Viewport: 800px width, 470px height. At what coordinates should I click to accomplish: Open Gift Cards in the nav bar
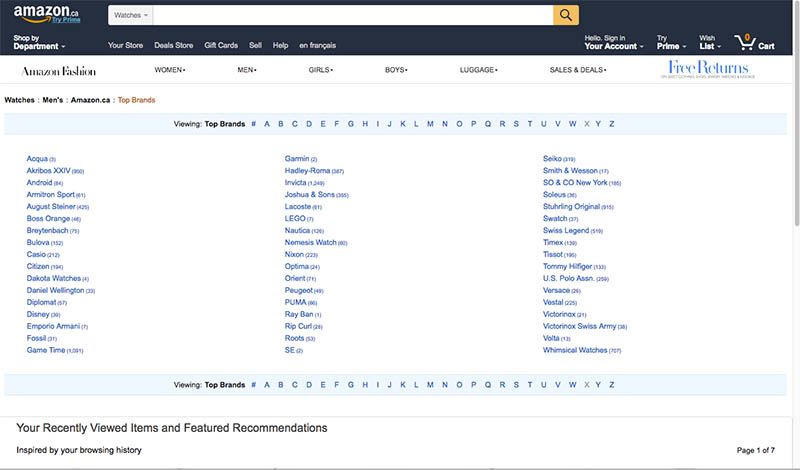coord(221,45)
